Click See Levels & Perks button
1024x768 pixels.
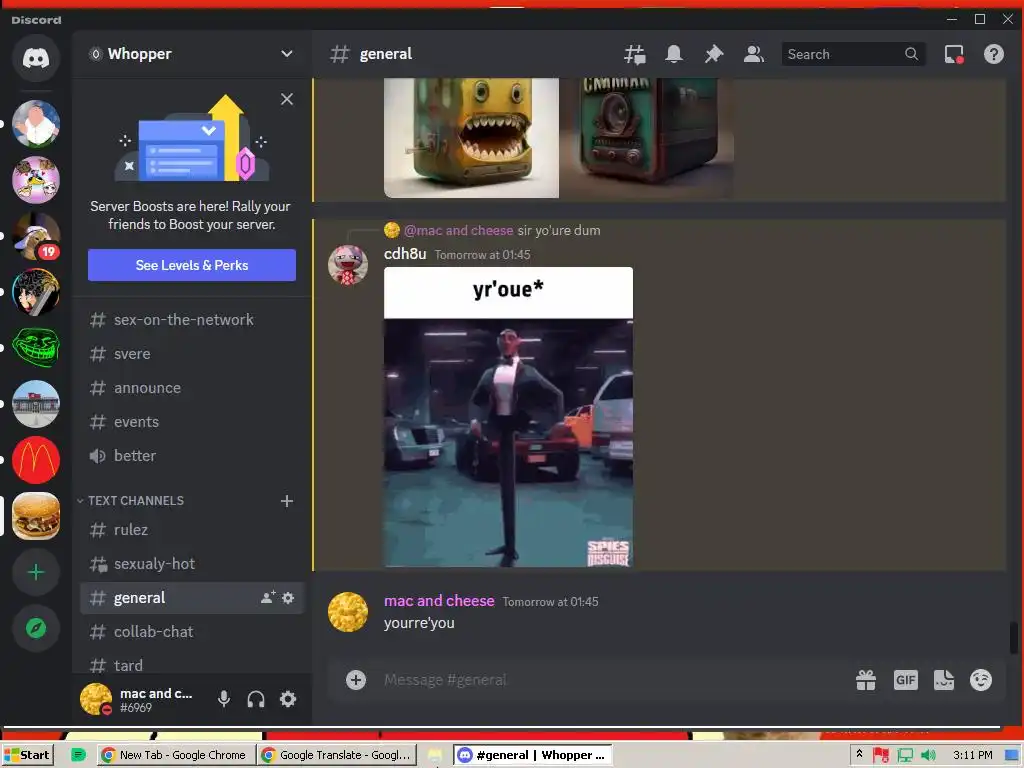[192, 265]
